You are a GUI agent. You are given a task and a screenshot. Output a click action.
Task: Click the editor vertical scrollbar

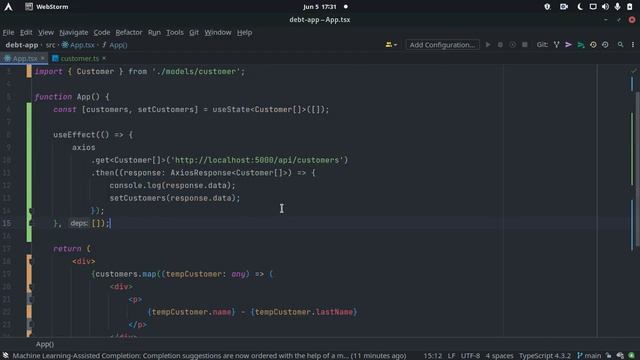[x=638, y=169]
